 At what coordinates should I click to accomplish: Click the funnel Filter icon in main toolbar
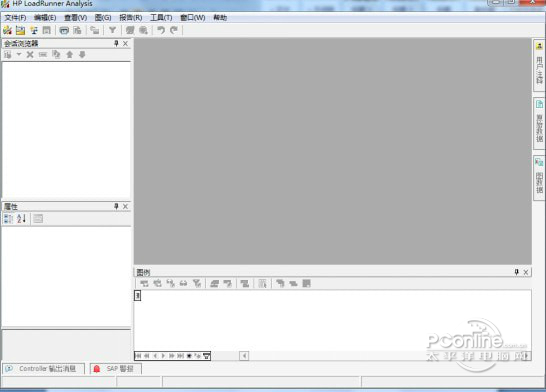[x=112, y=31]
